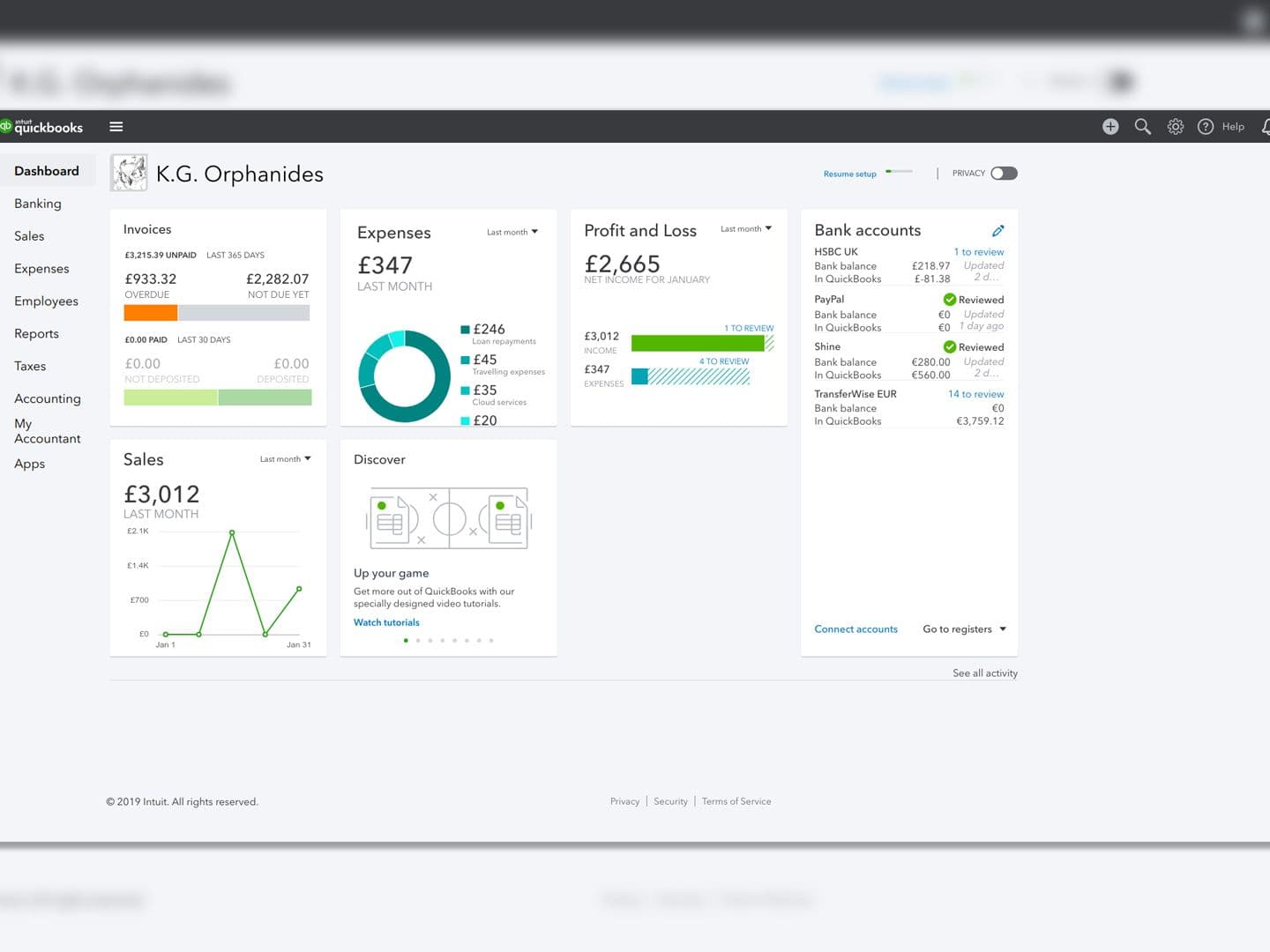The image size is (1270, 952).
Task: Expand Go to registers dropdown
Action: click(965, 629)
